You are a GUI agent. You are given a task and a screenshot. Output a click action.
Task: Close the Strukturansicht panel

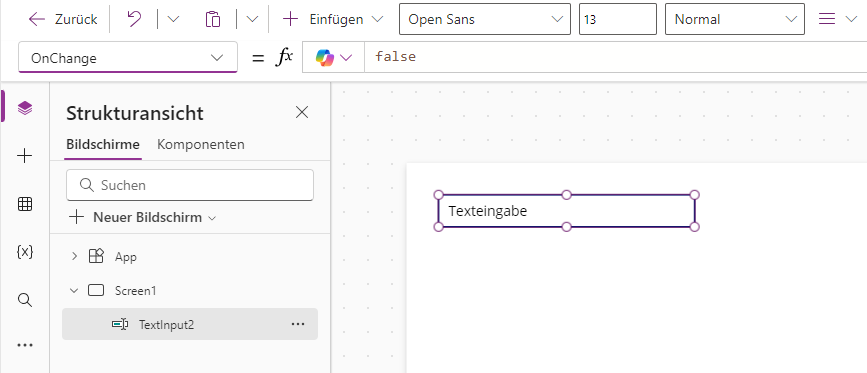click(x=302, y=113)
